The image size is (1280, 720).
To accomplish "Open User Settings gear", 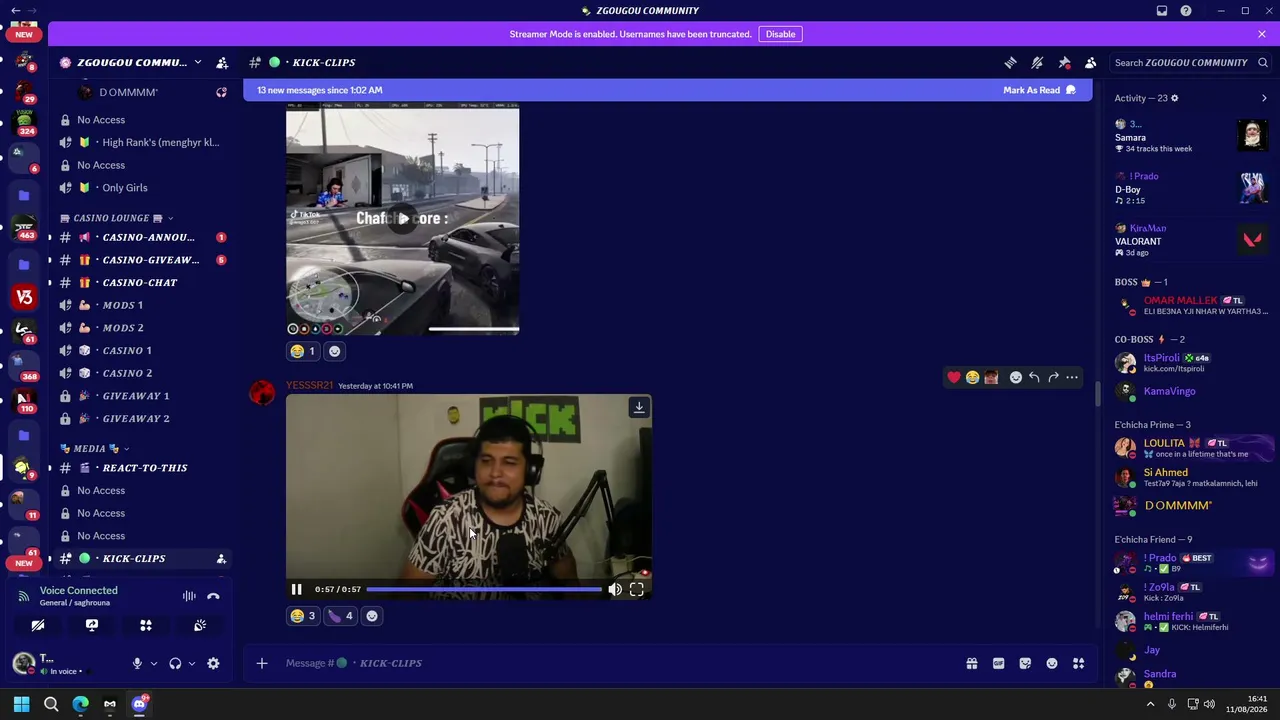I will [x=213, y=663].
